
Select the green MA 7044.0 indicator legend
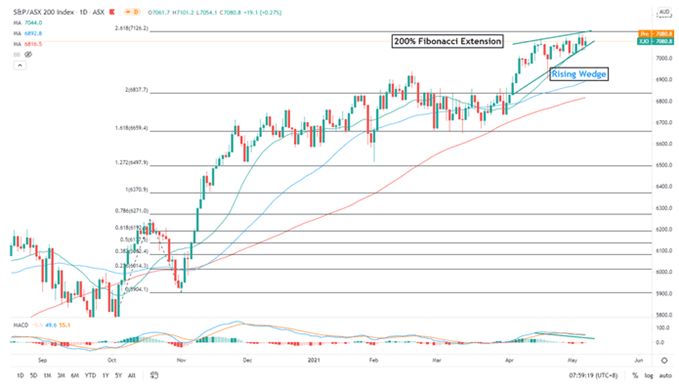[27, 23]
